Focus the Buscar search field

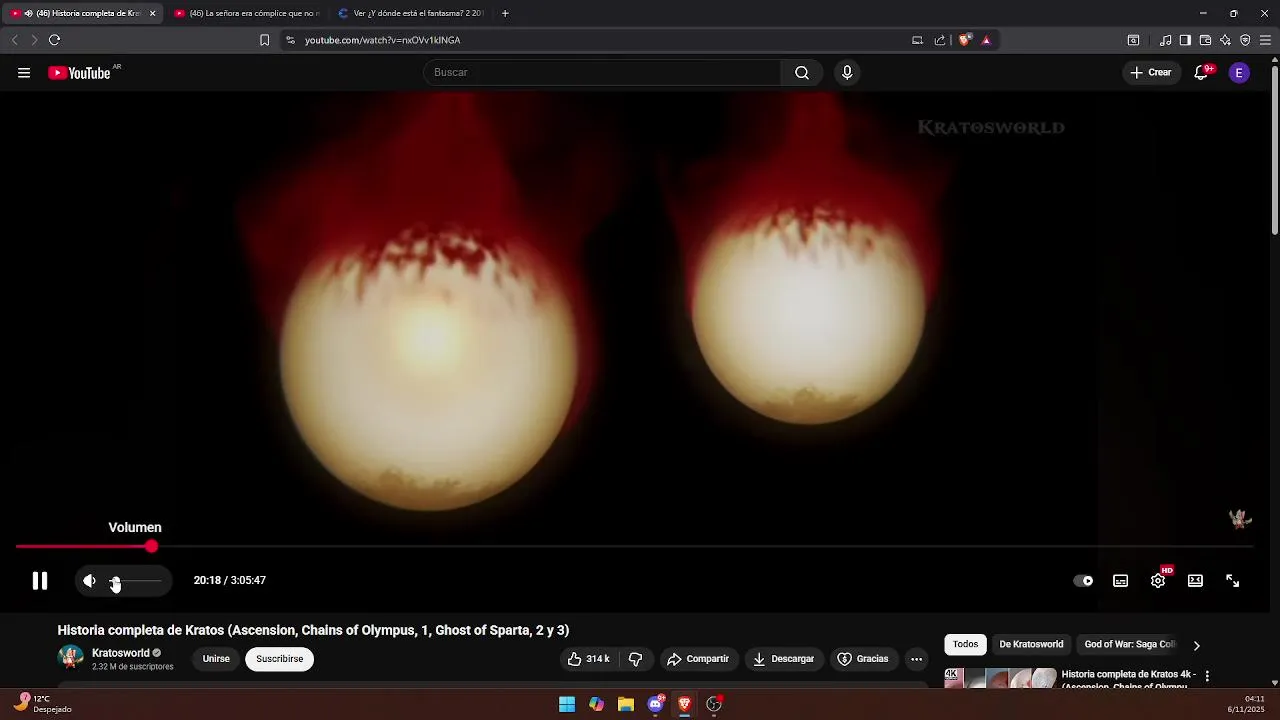(602, 73)
